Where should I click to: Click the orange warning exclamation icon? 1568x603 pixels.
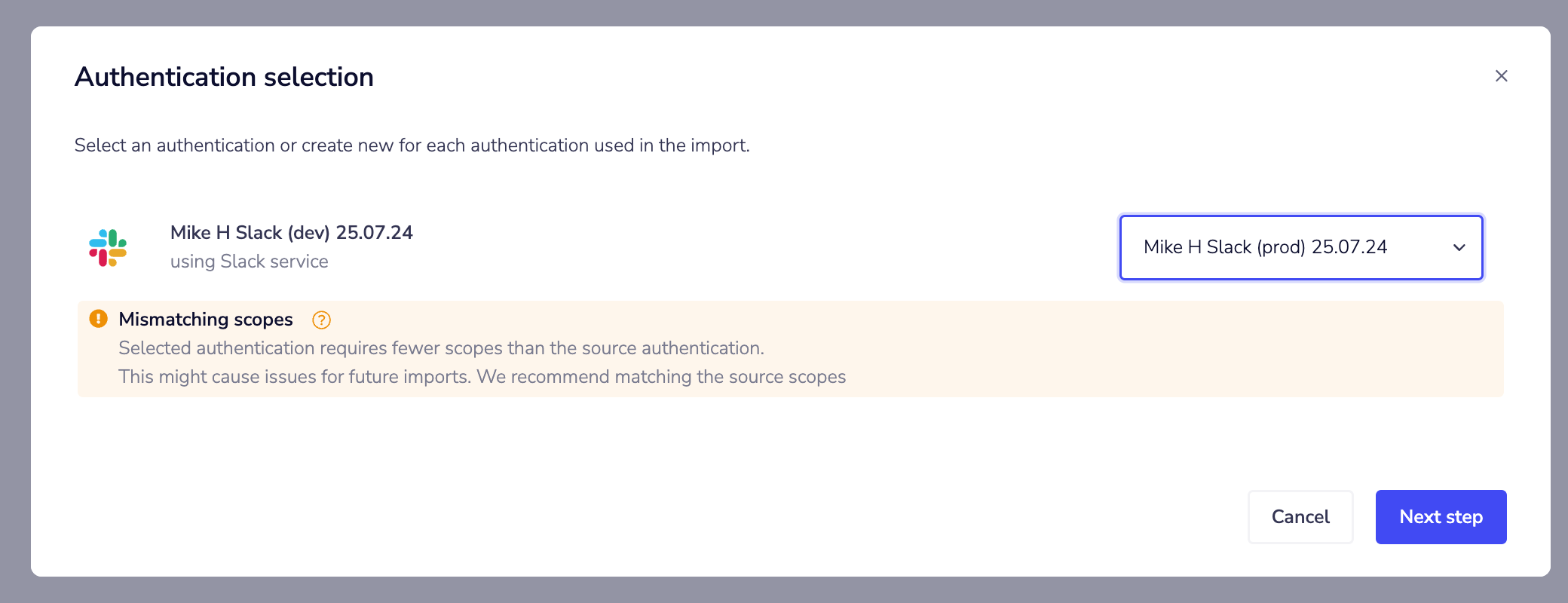click(98, 319)
